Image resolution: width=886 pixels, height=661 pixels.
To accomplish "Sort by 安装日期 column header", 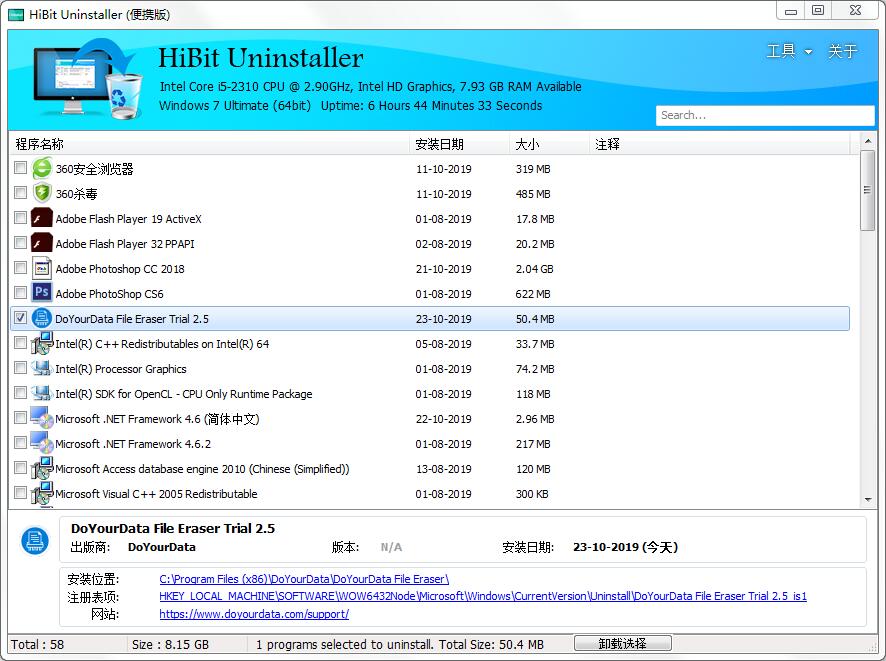I will coord(459,144).
